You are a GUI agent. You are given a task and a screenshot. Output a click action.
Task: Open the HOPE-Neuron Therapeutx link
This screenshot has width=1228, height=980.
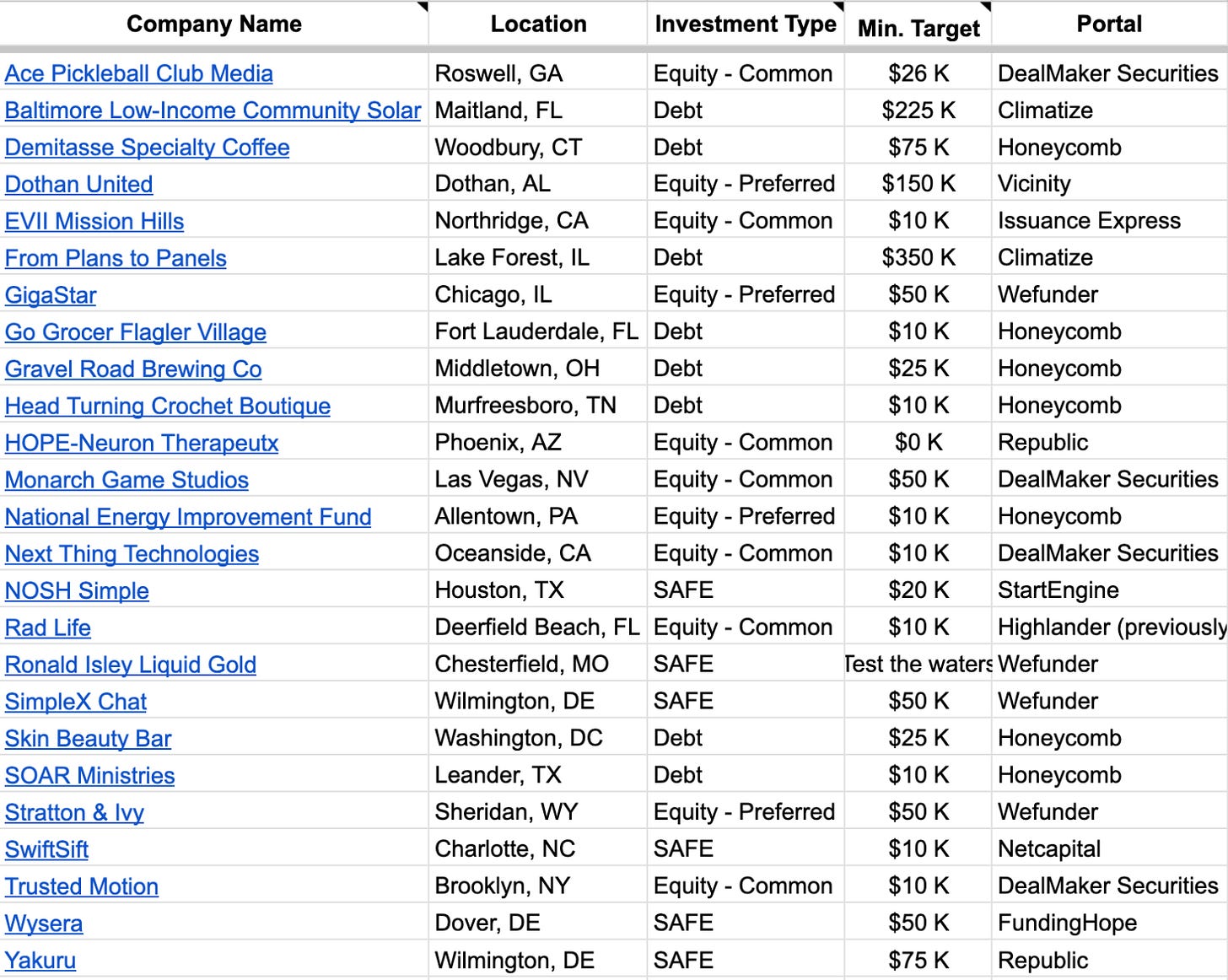(x=142, y=443)
